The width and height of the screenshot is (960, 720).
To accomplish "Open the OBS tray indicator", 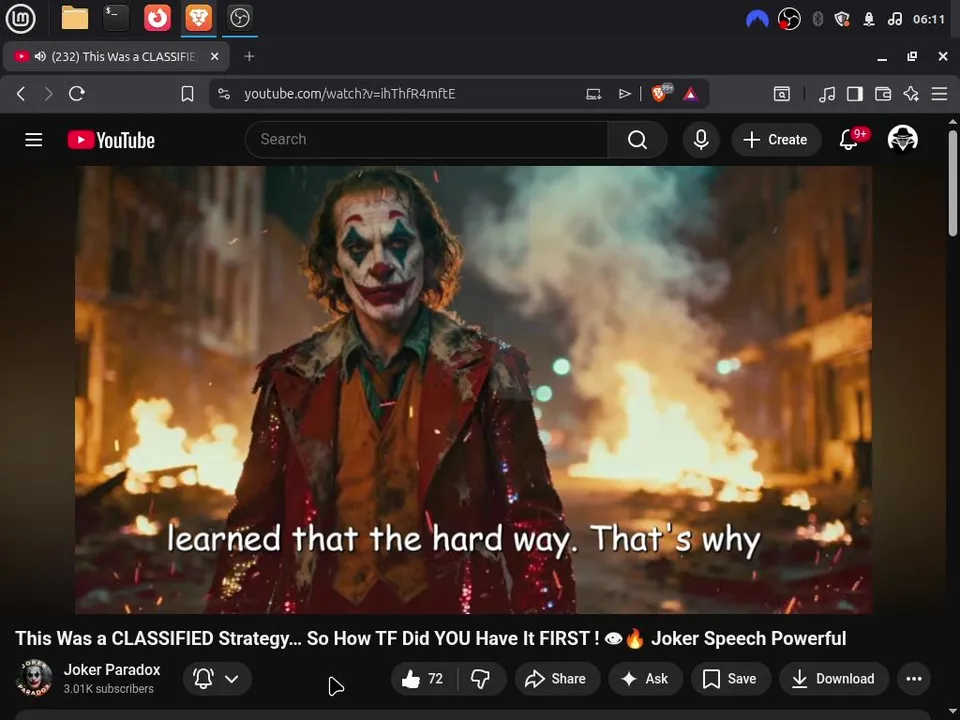I will coord(789,20).
